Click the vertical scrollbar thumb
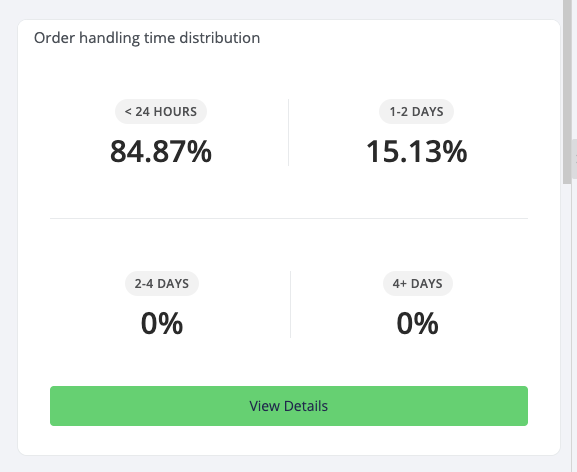 click(567, 91)
